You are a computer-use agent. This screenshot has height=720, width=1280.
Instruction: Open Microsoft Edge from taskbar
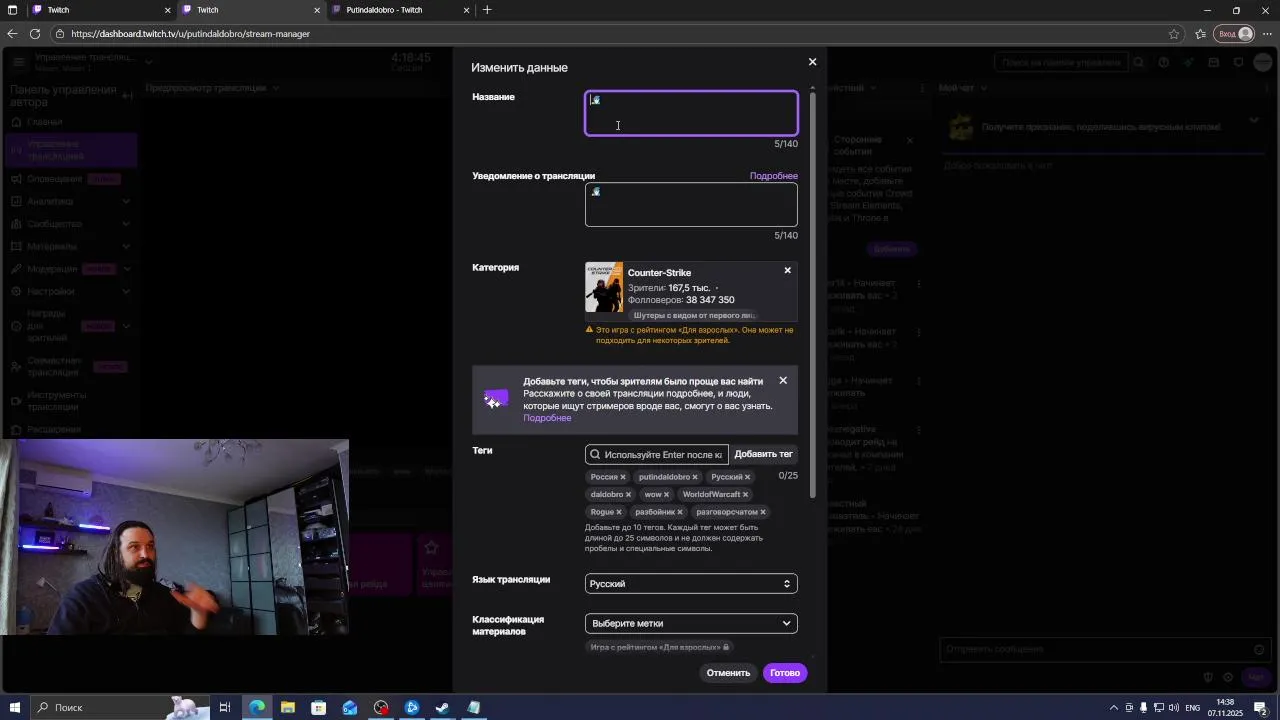[x=257, y=708]
